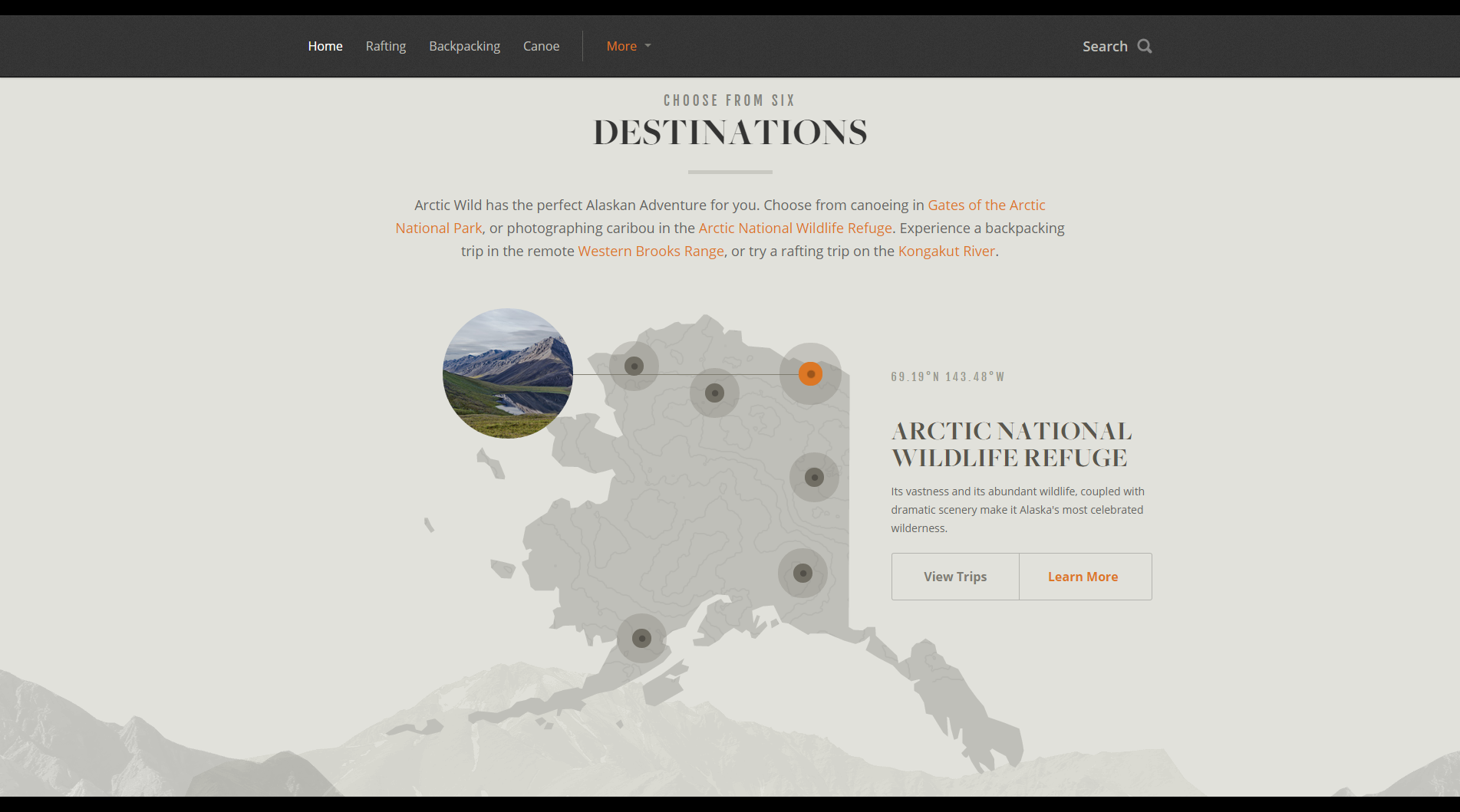Click the Western Brooks Range link

(651, 251)
